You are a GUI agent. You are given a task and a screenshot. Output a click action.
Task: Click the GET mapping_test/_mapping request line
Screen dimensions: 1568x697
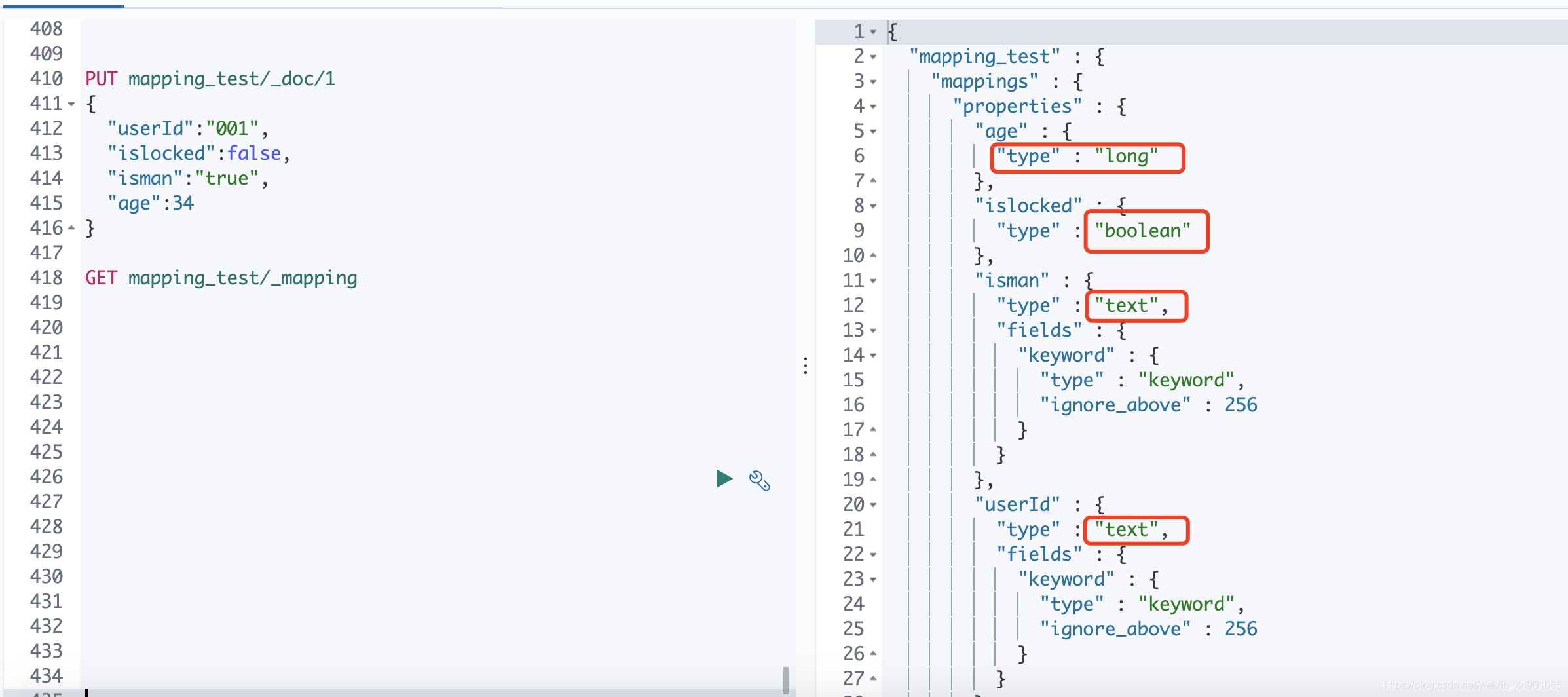click(x=221, y=278)
